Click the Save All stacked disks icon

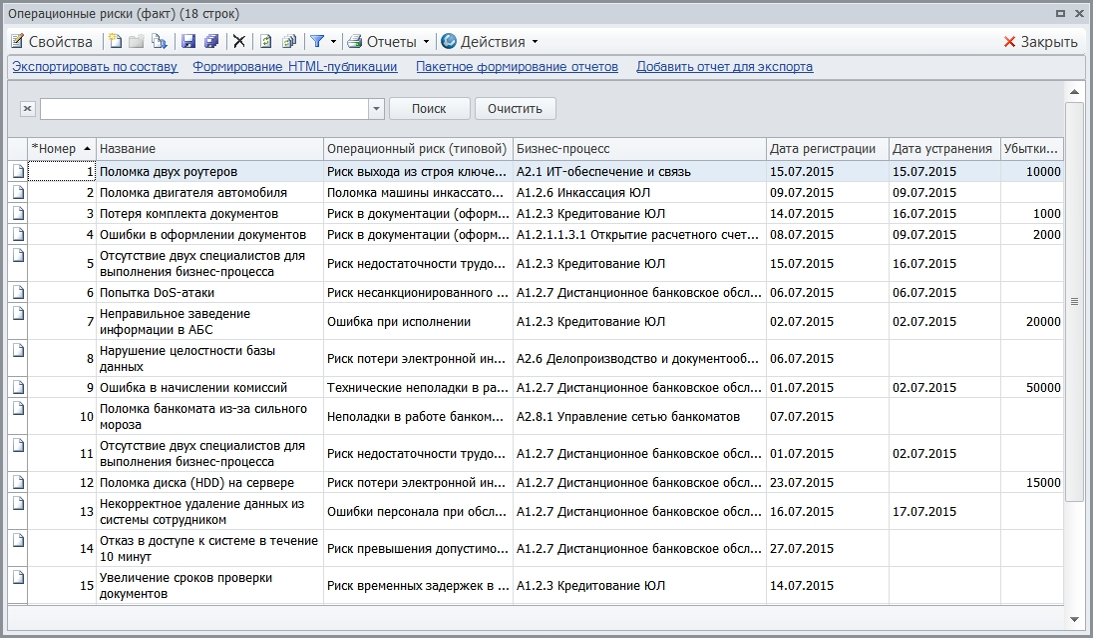pyautogui.click(x=211, y=42)
